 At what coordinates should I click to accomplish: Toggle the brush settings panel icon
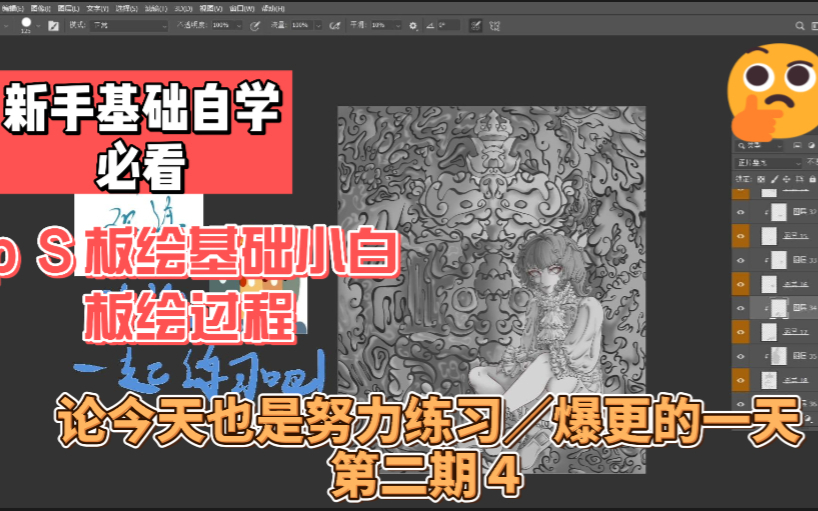[x=54, y=23]
